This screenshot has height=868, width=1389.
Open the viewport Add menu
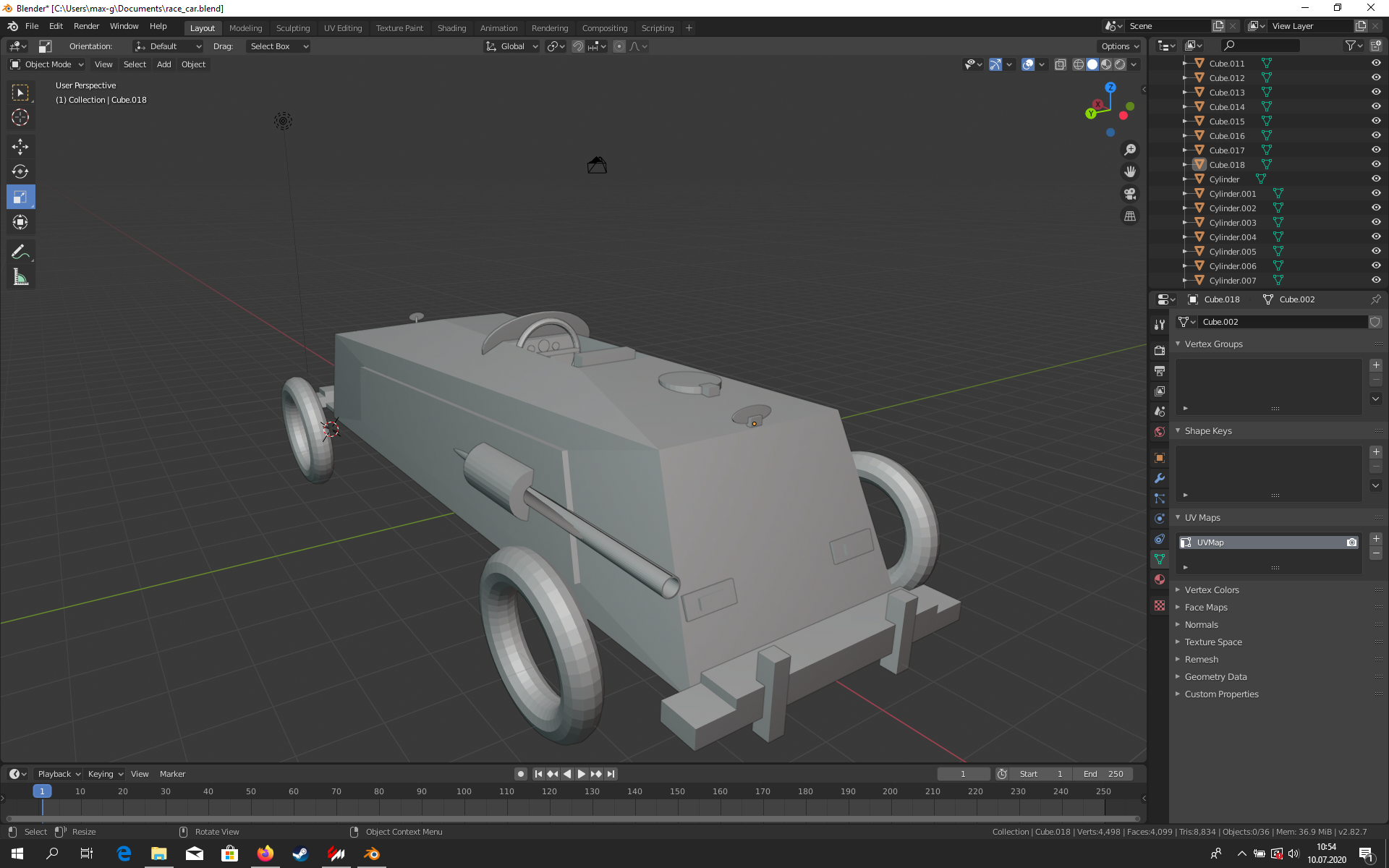pyautogui.click(x=164, y=64)
